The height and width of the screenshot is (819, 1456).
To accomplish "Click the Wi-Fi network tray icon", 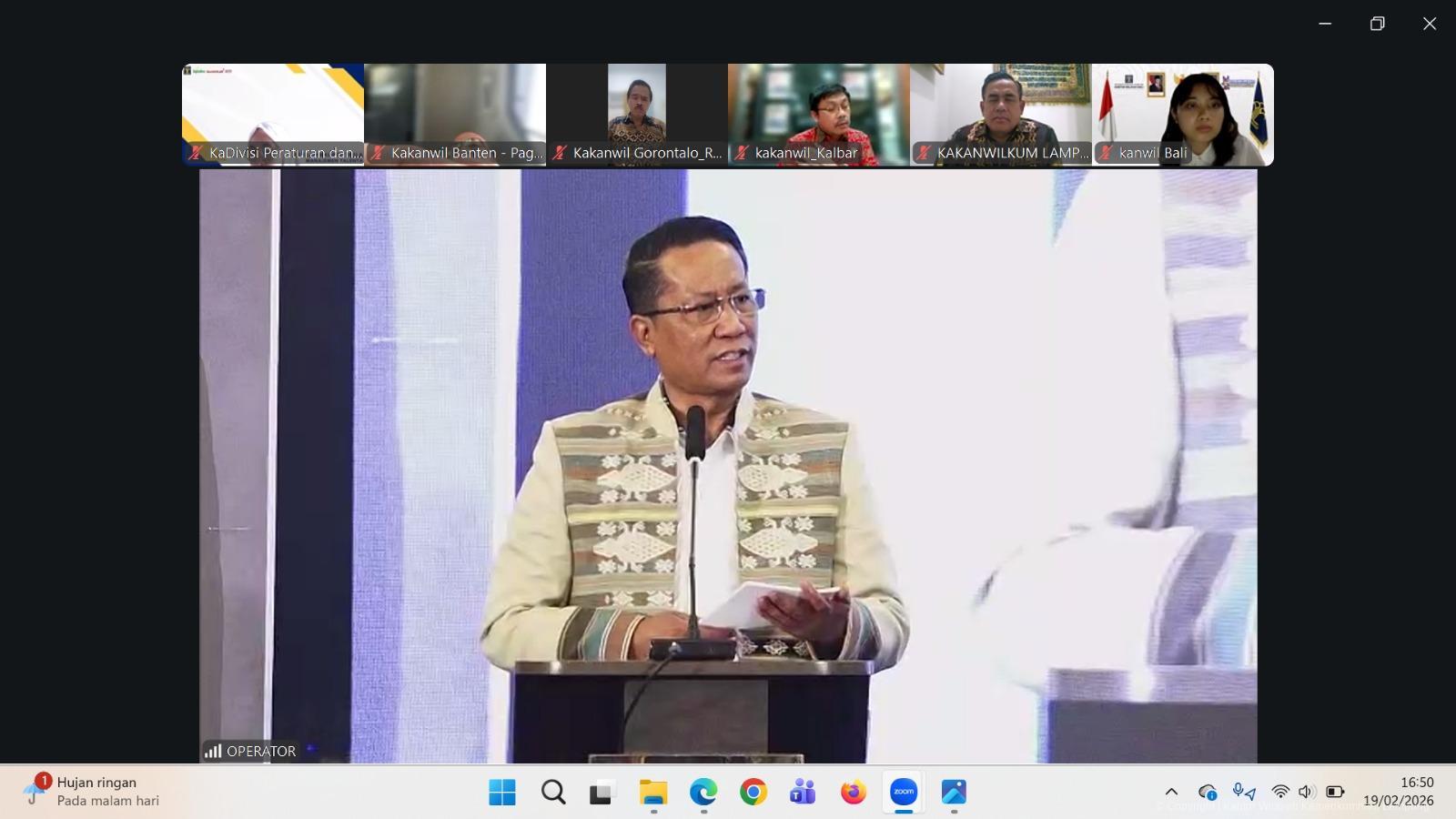I will tap(1280, 792).
